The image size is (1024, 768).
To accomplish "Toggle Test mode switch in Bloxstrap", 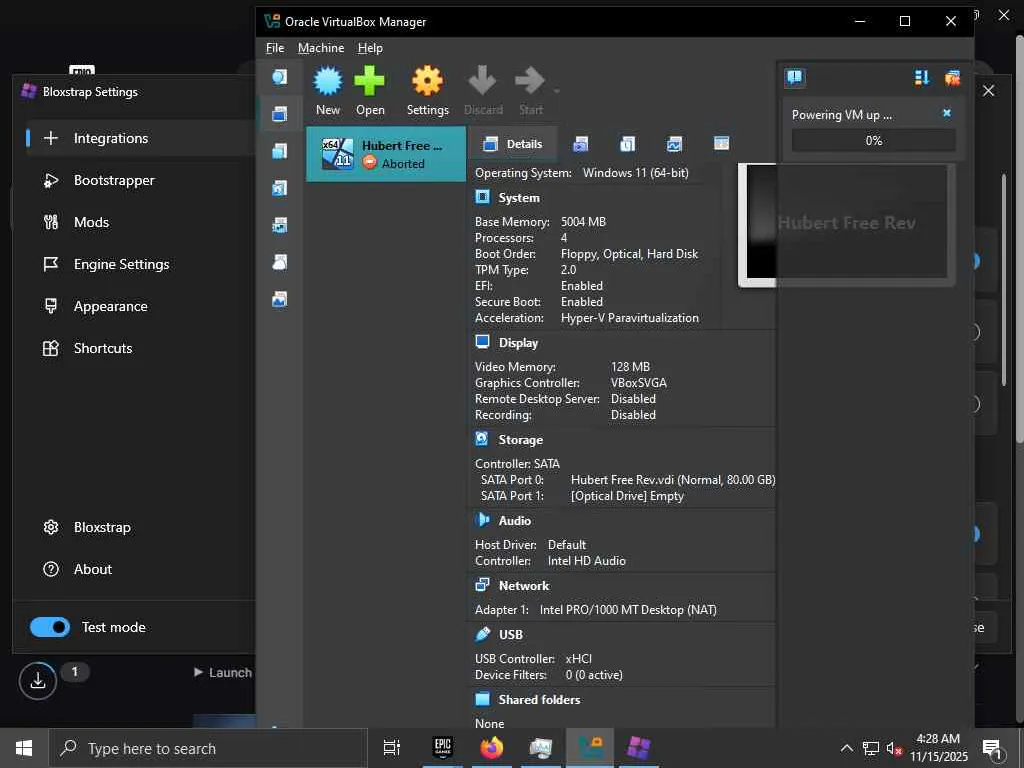I will (x=50, y=627).
